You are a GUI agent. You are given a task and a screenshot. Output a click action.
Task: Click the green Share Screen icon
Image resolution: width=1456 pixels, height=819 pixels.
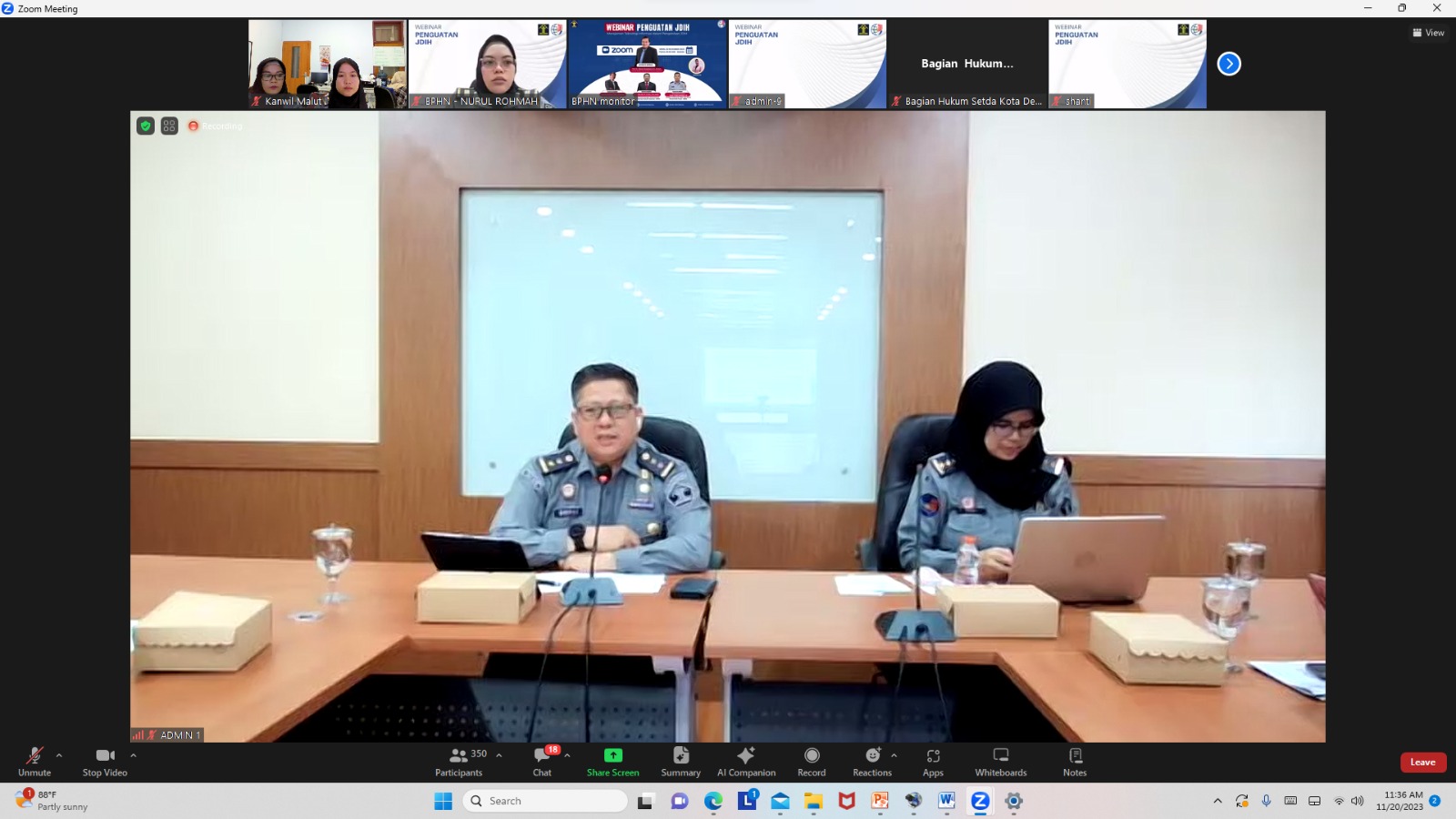tap(612, 755)
